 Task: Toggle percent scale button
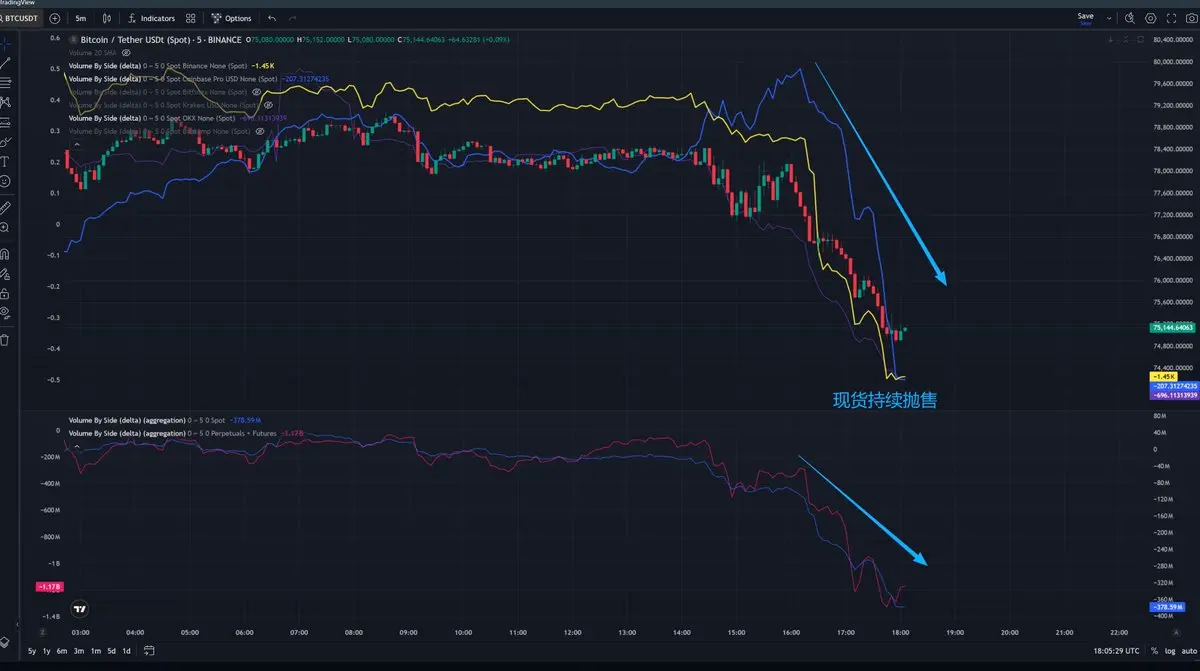pyautogui.click(x=1155, y=651)
